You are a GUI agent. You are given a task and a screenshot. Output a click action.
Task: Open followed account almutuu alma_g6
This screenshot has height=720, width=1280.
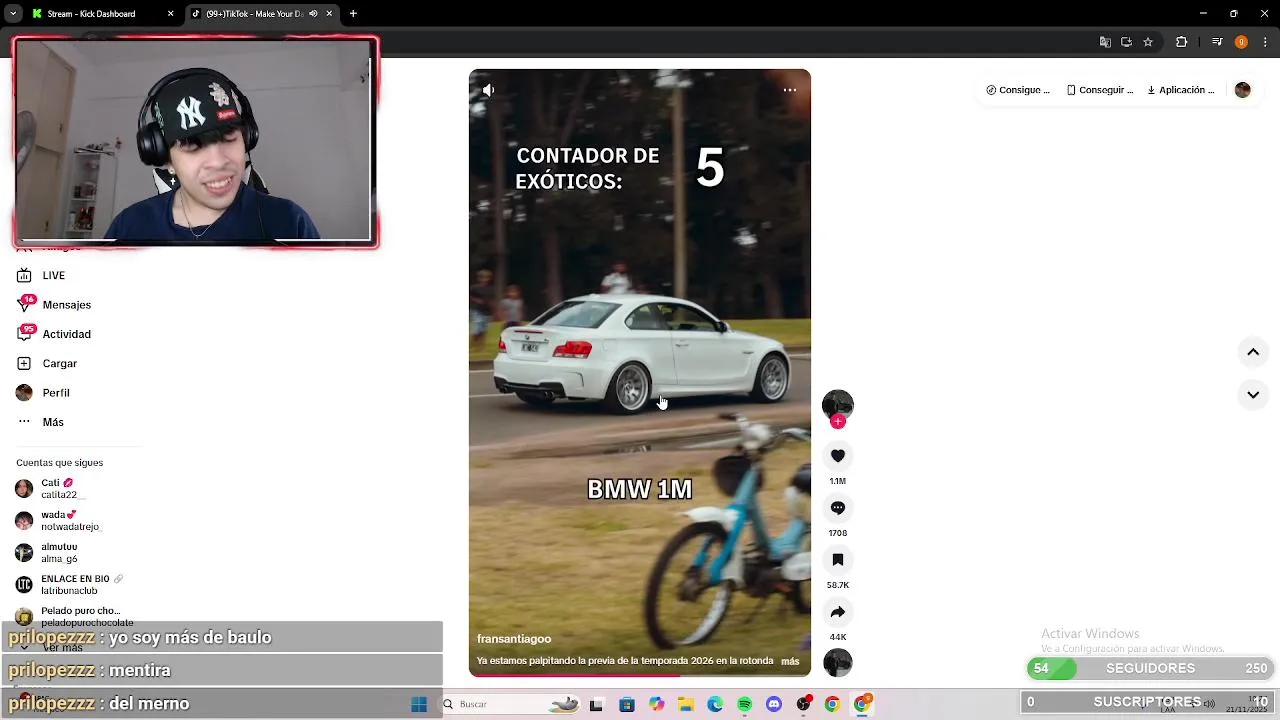tap(48, 552)
